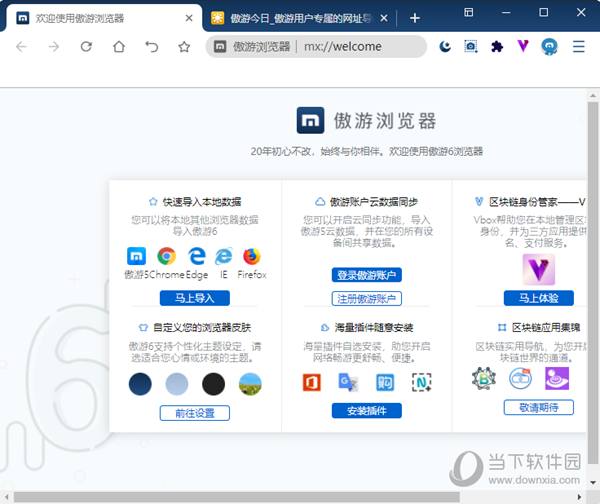Click the round blue wallet app icon
Viewport: 600px width, 504px height.
pyautogui.click(x=520, y=378)
